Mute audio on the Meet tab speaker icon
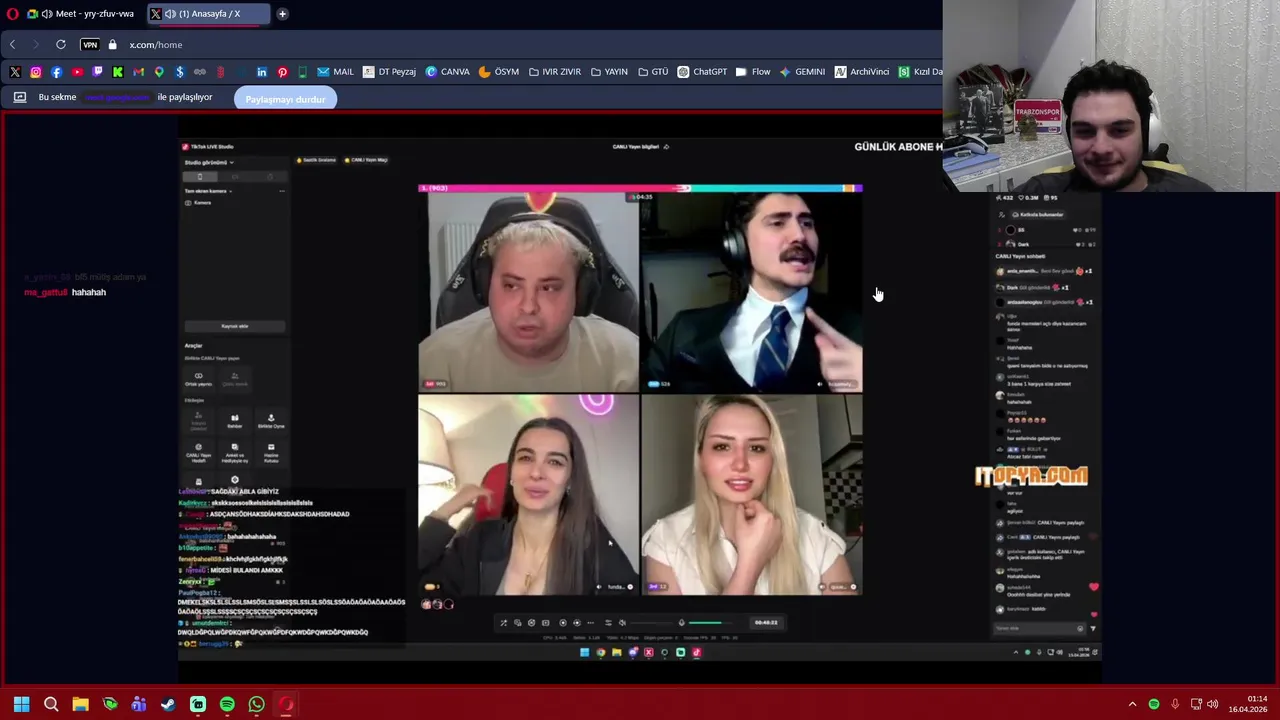The image size is (1280, 720). 47,14
